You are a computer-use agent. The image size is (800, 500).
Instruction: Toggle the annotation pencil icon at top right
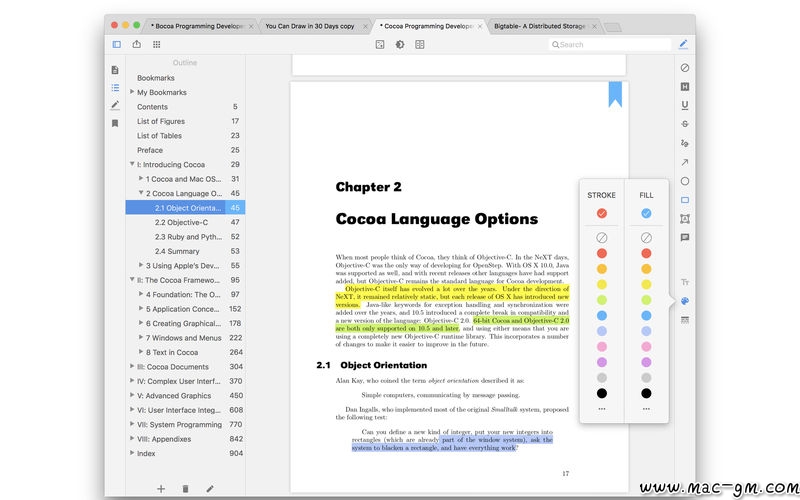pos(683,44)
